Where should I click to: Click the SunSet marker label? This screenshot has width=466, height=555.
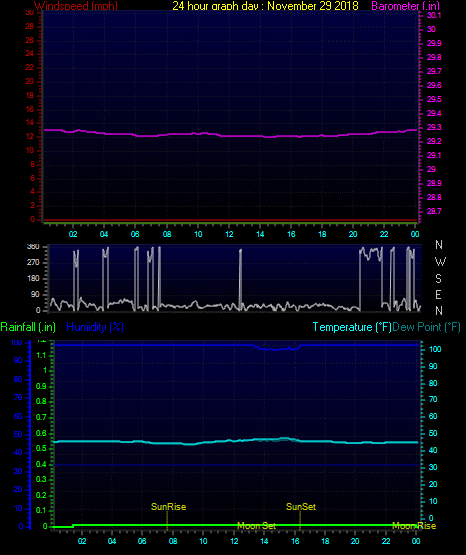(x=301, y=507)
